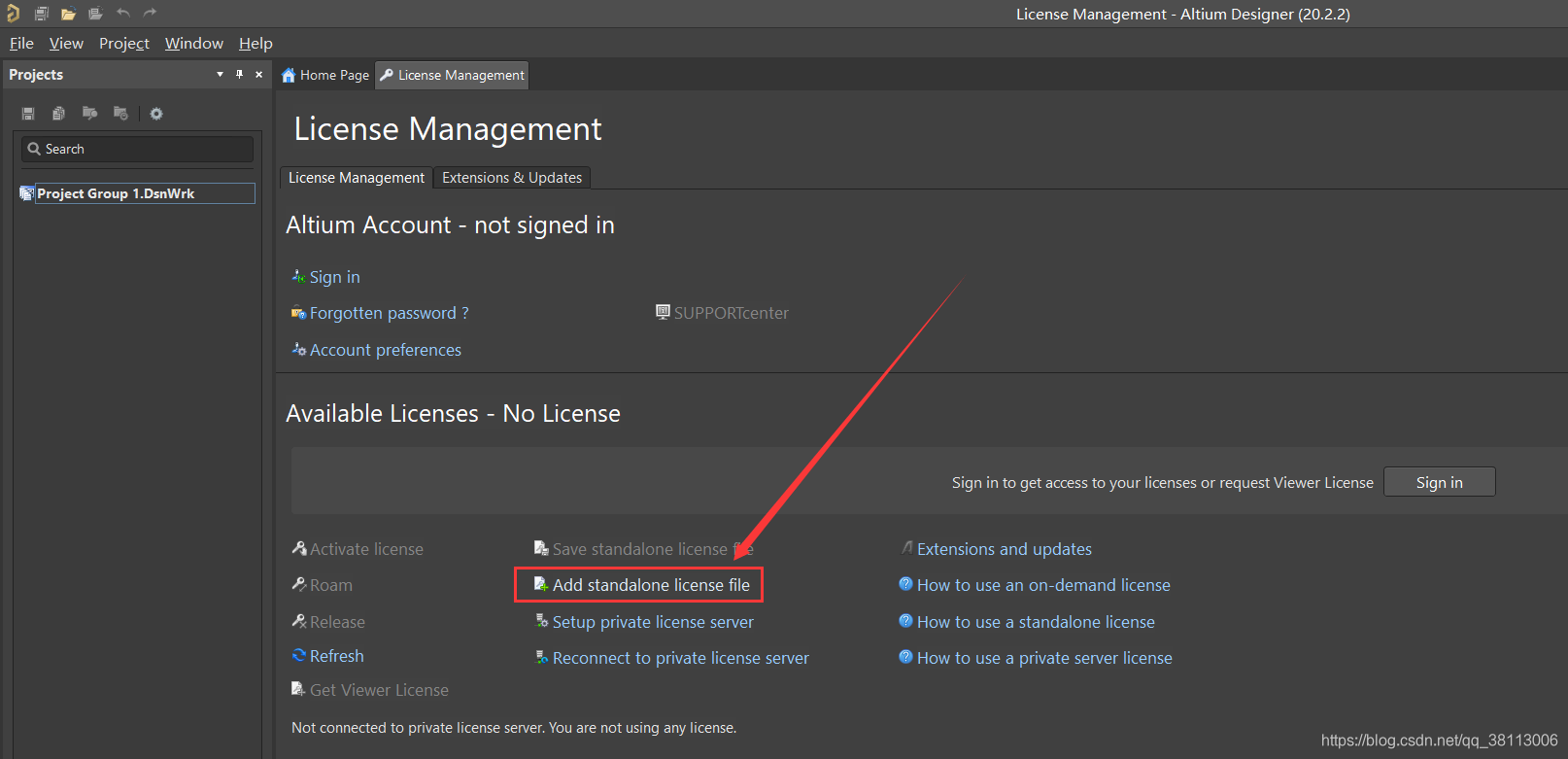This screenshot has height=759, width=1568.
Task: Click Setup private license server link
Action: point(652,622)
